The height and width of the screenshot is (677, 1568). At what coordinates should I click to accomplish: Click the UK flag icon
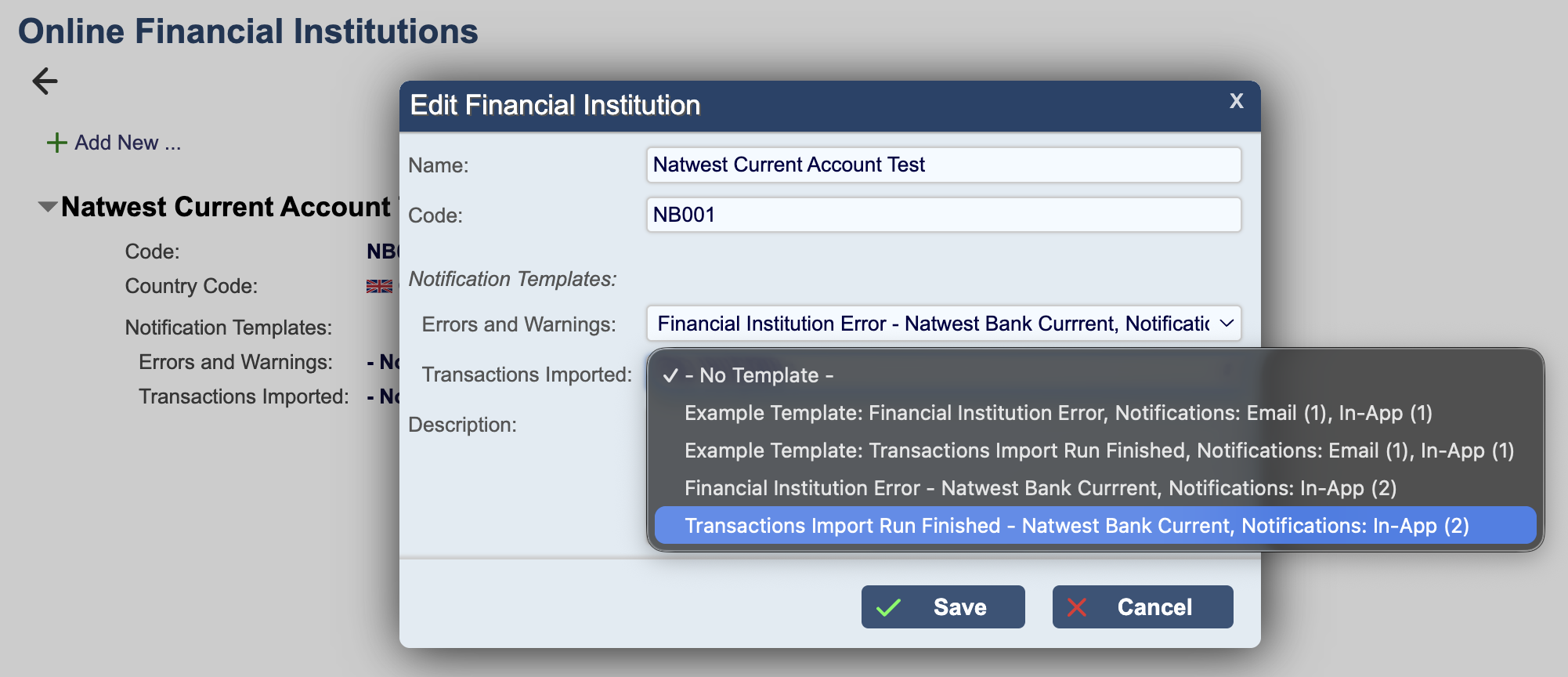379,286
